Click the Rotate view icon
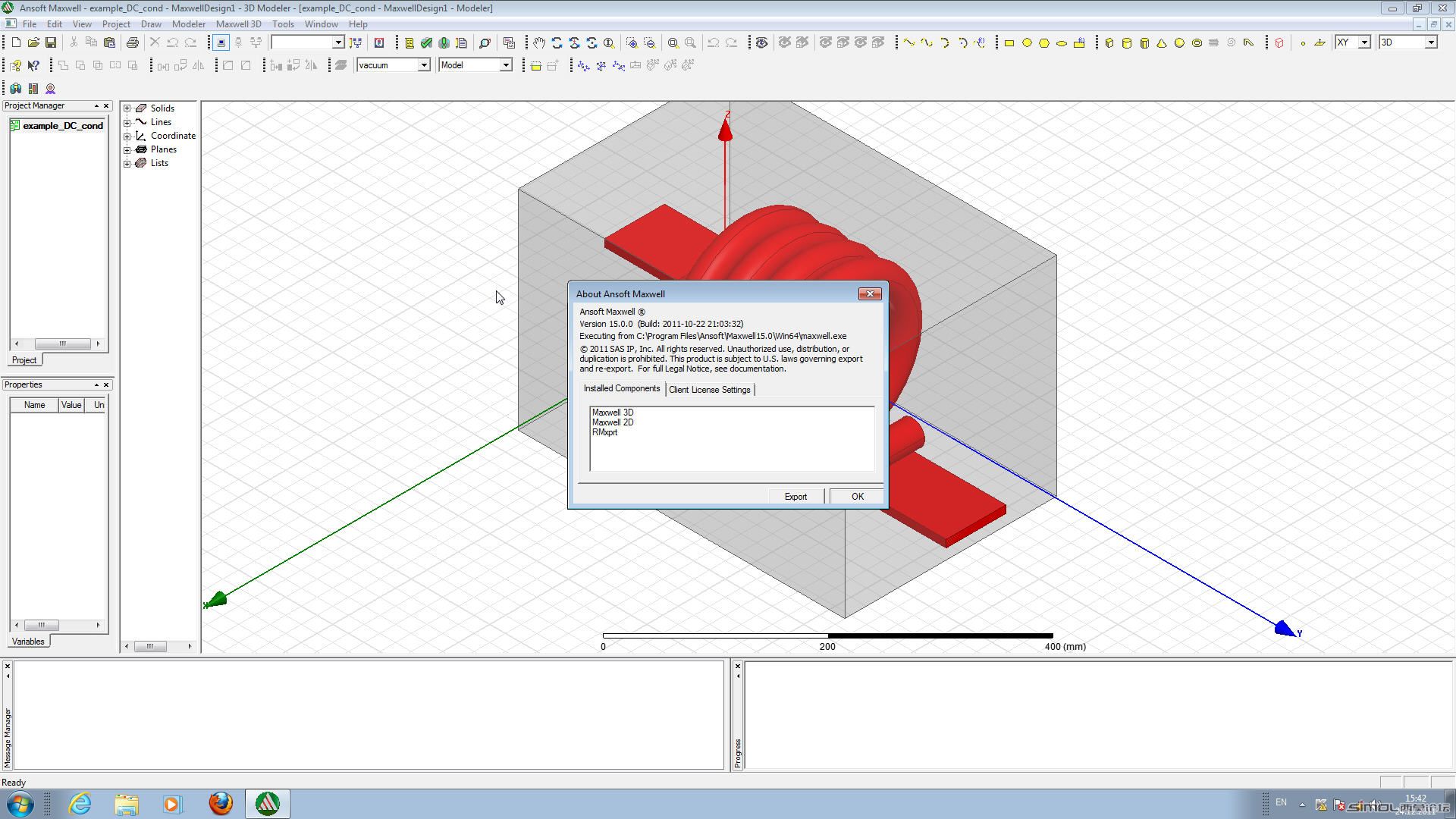This screenshot has height=819, width=1456. click(557, 42)
